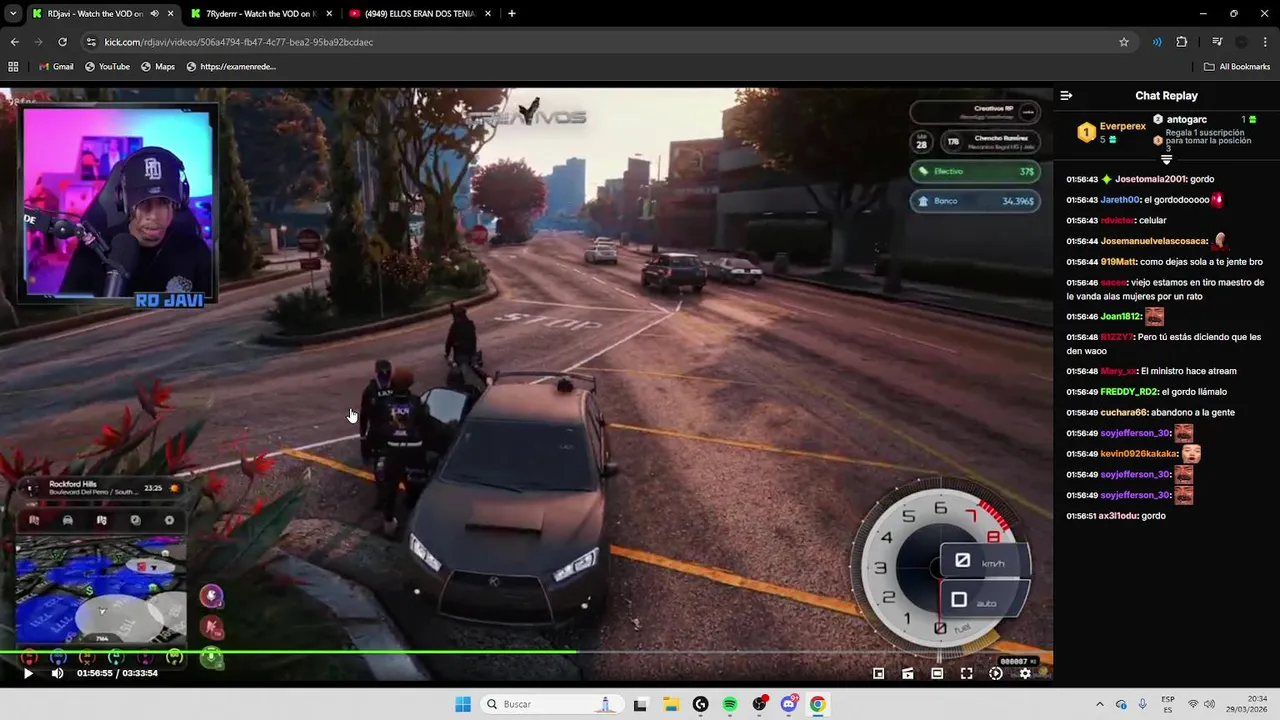Click username kevin0926kakaka in chat

1139,454
